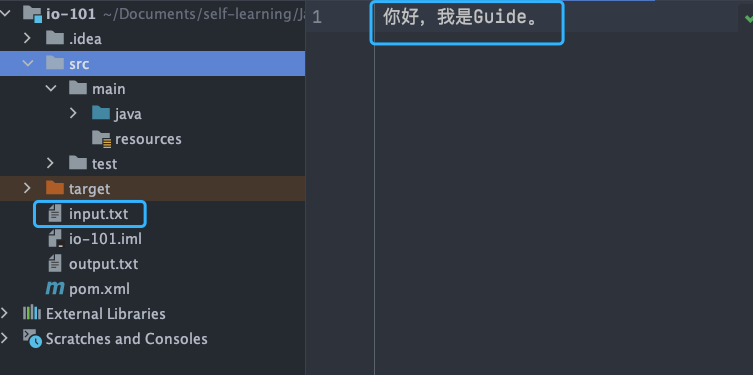Screen dimensions: 753x375
Task: Collapse the main folder chevron
Action: [51, 88]
